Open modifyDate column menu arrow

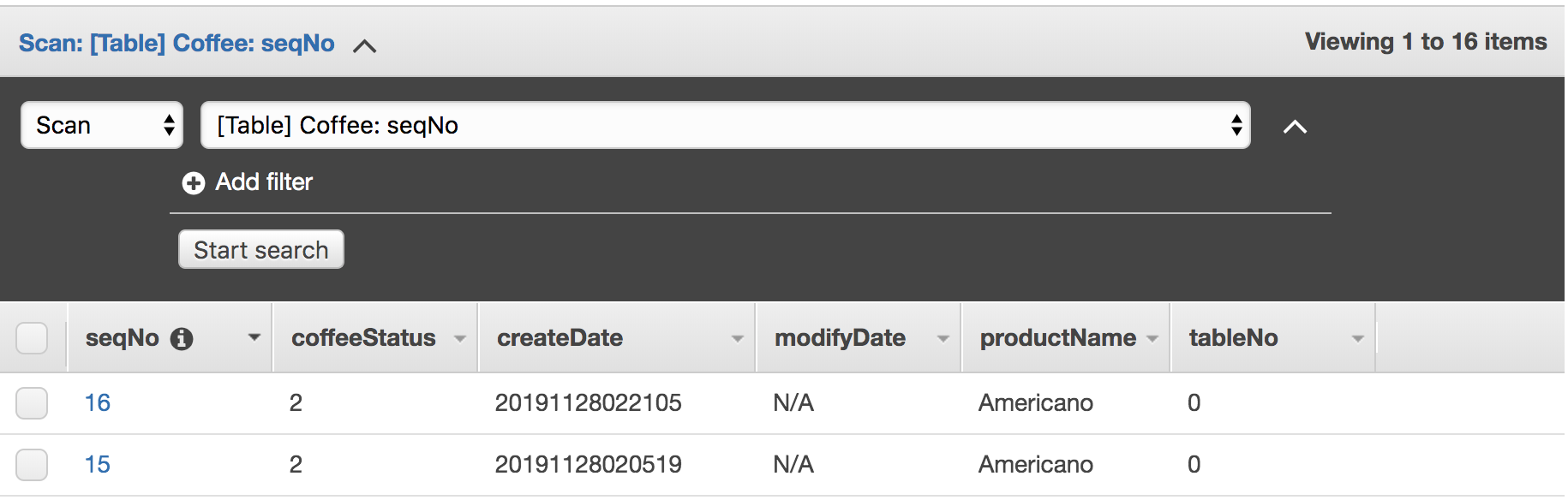[x=943, y=339]
